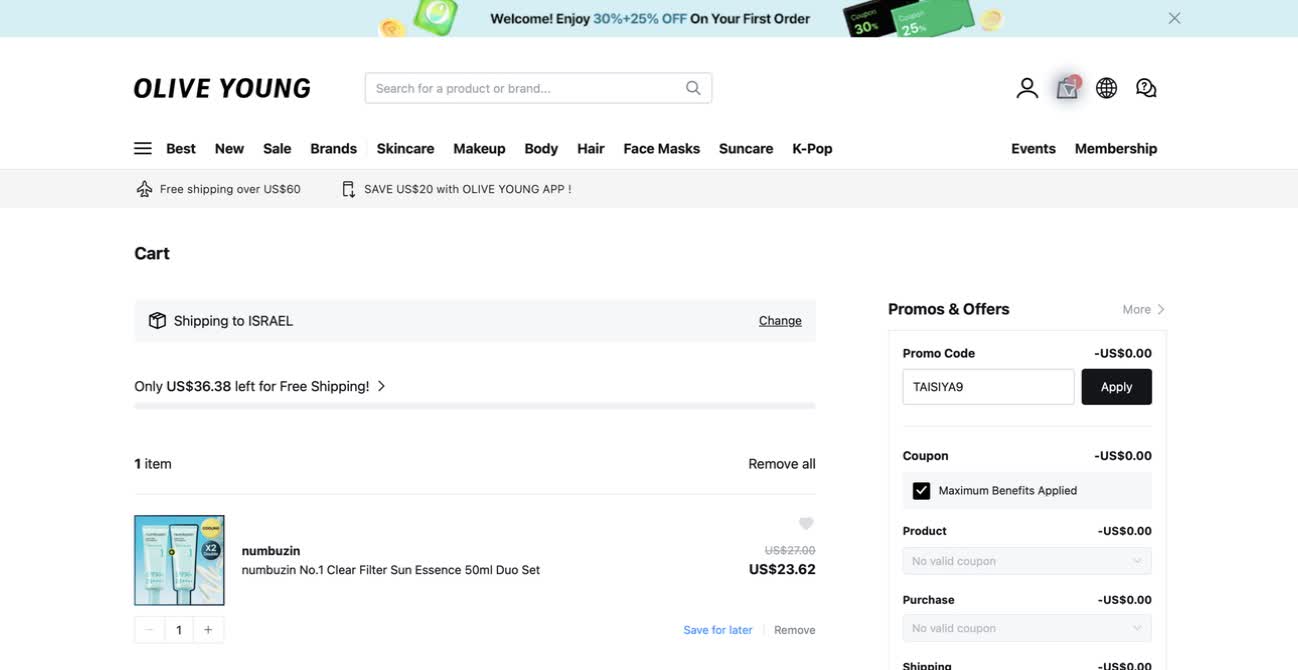
Task: Open the language globe icon
Action: pyautogui.click(x=1106, y=88)
